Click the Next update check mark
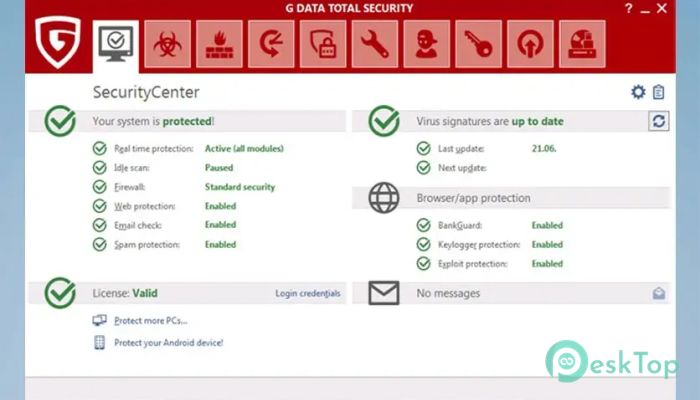 [423, 167]
